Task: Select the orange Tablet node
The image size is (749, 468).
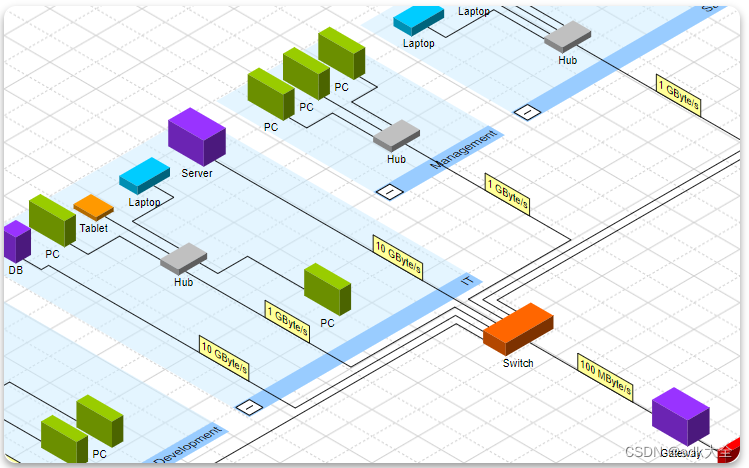Action: (x=94, y=208)
